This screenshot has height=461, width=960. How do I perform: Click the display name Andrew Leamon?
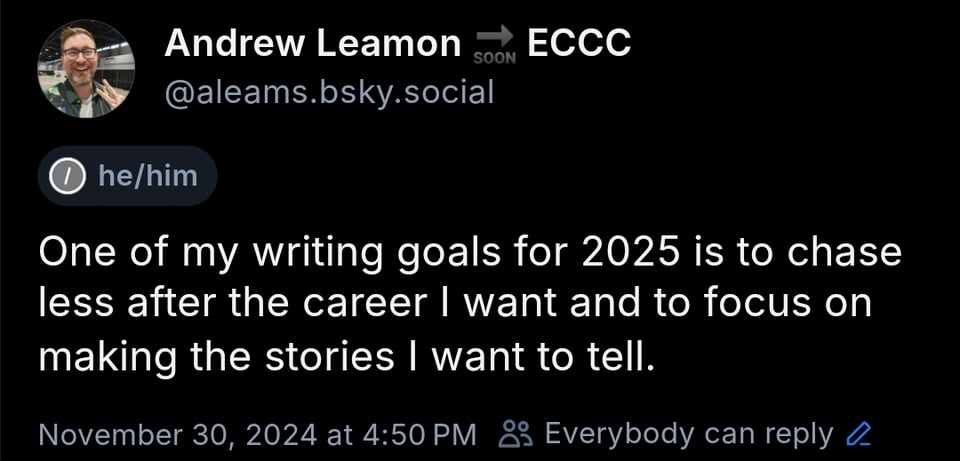312,42
